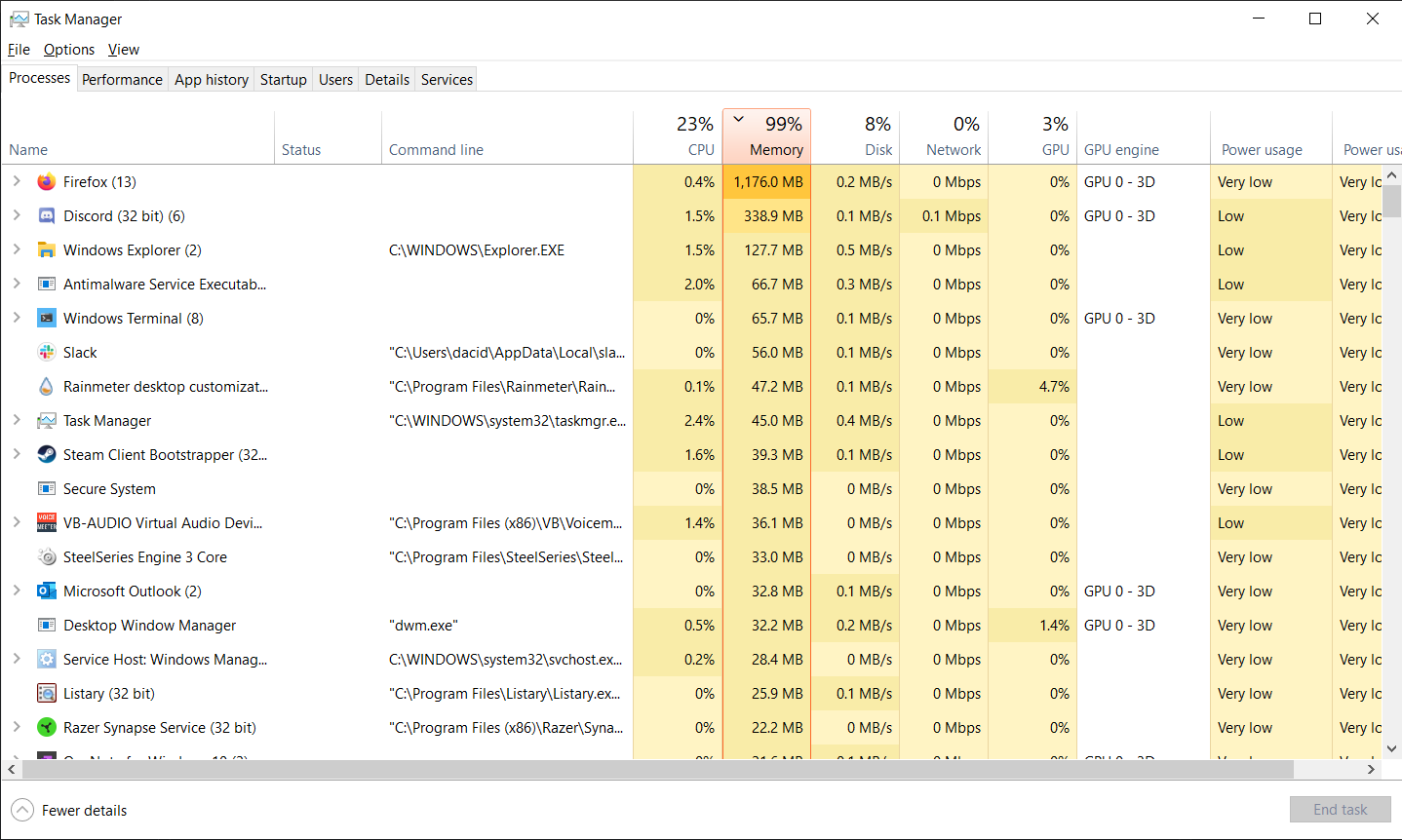Click the End task button
Screen dimensions: 1402x840
click(x=1340, y=809)
